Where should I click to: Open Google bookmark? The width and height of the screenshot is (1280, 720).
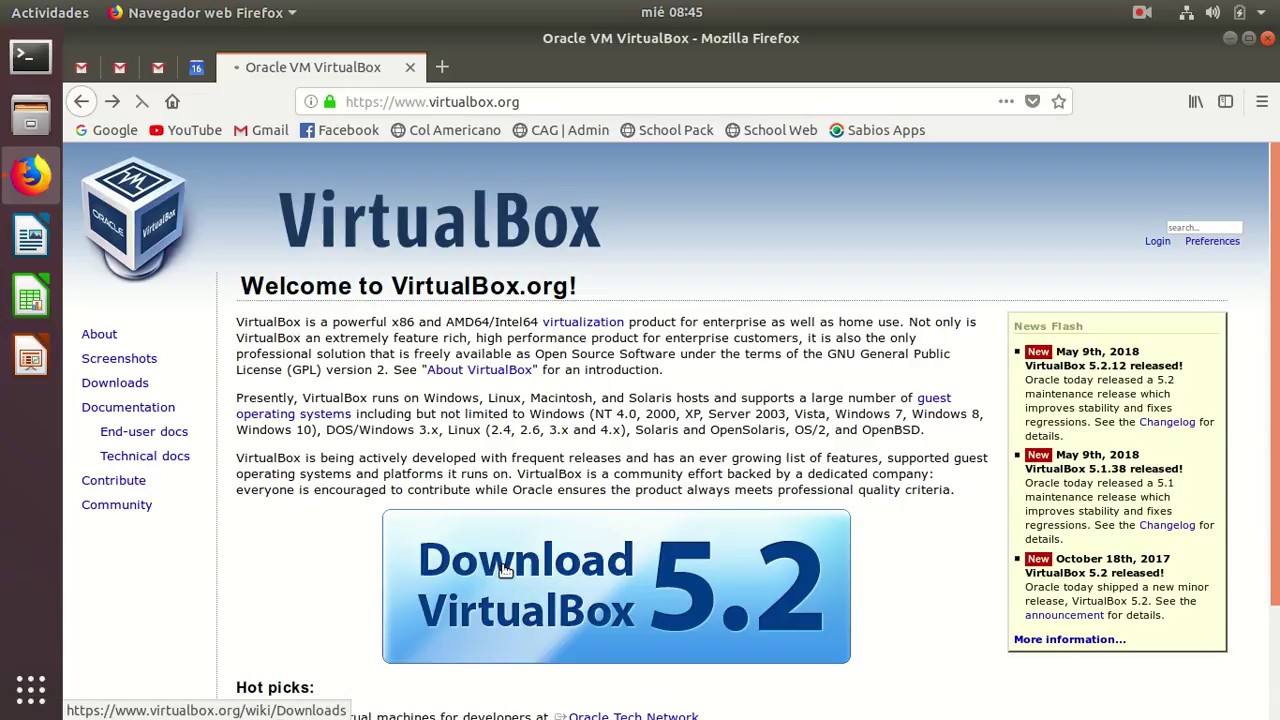point(107,130)
